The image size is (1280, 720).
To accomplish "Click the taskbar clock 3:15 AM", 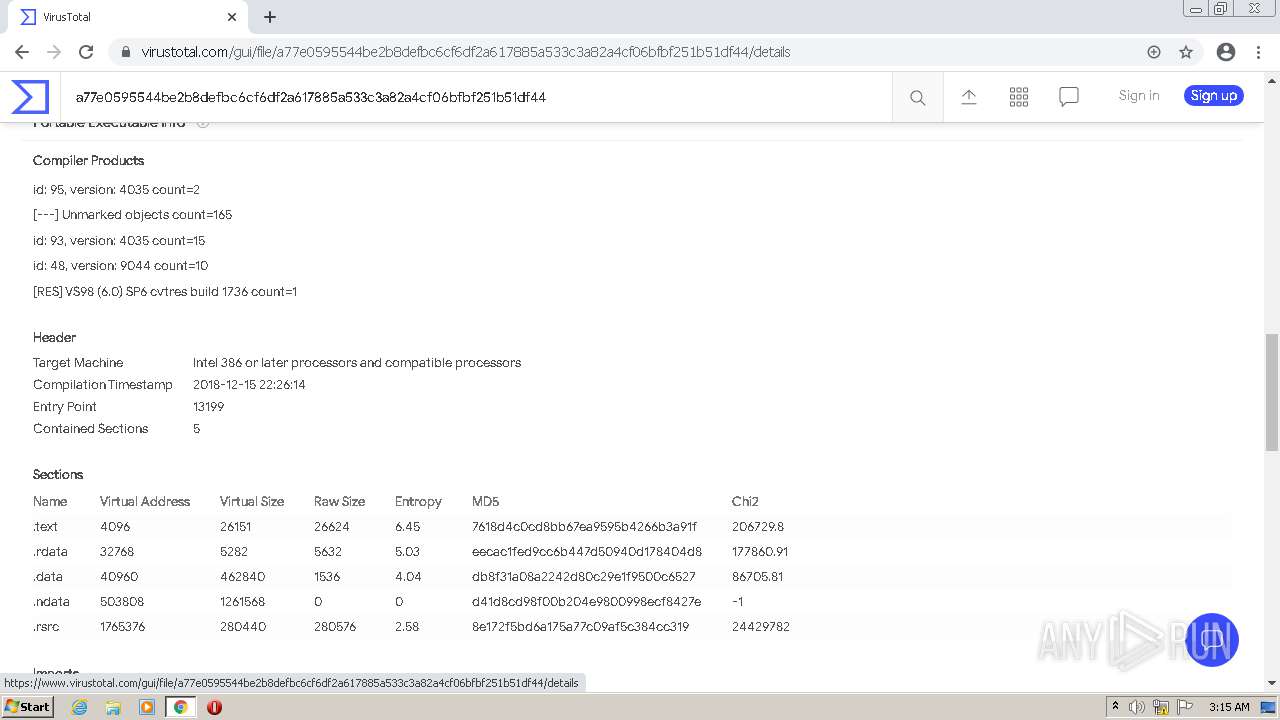I will click(x=1229, y=707).
